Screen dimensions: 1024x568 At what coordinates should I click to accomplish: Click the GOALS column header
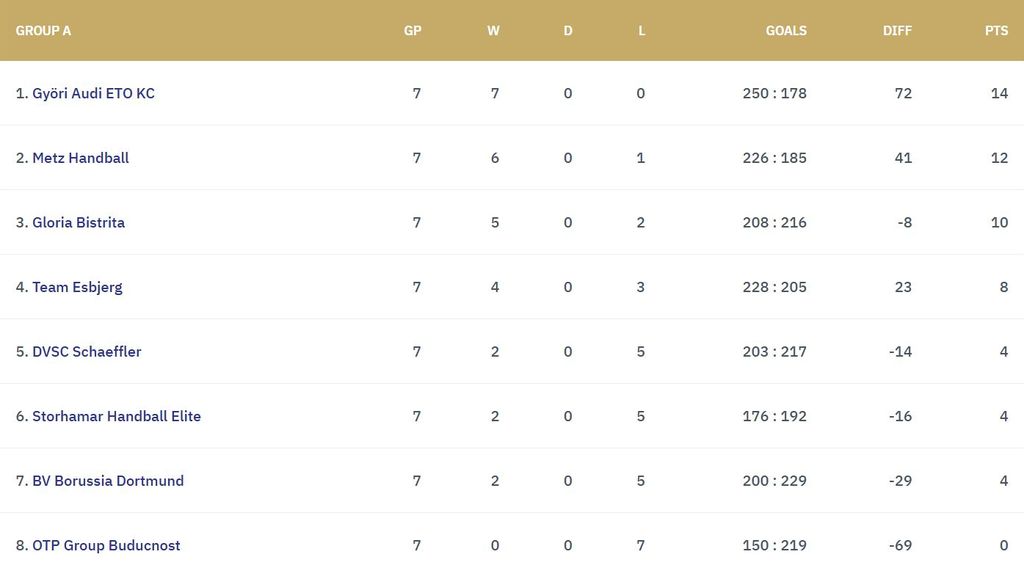coord(786,31)
